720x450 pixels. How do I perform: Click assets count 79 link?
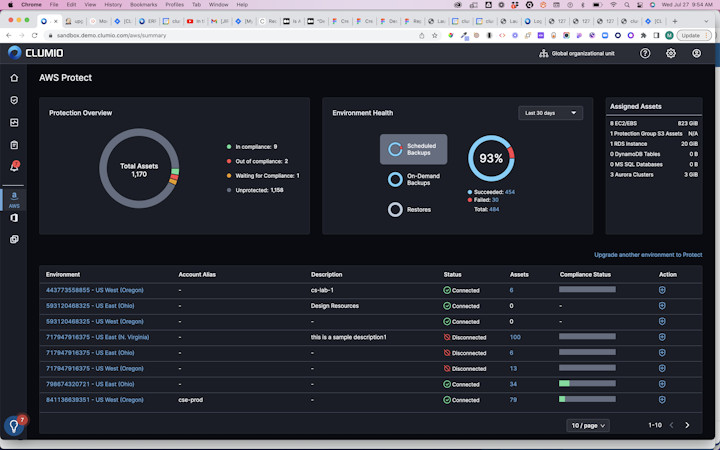513,399
